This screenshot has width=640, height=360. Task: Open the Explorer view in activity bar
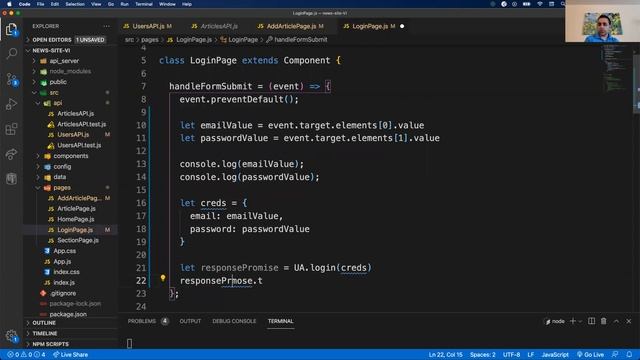pyautogui.click(x=11, y=30)
